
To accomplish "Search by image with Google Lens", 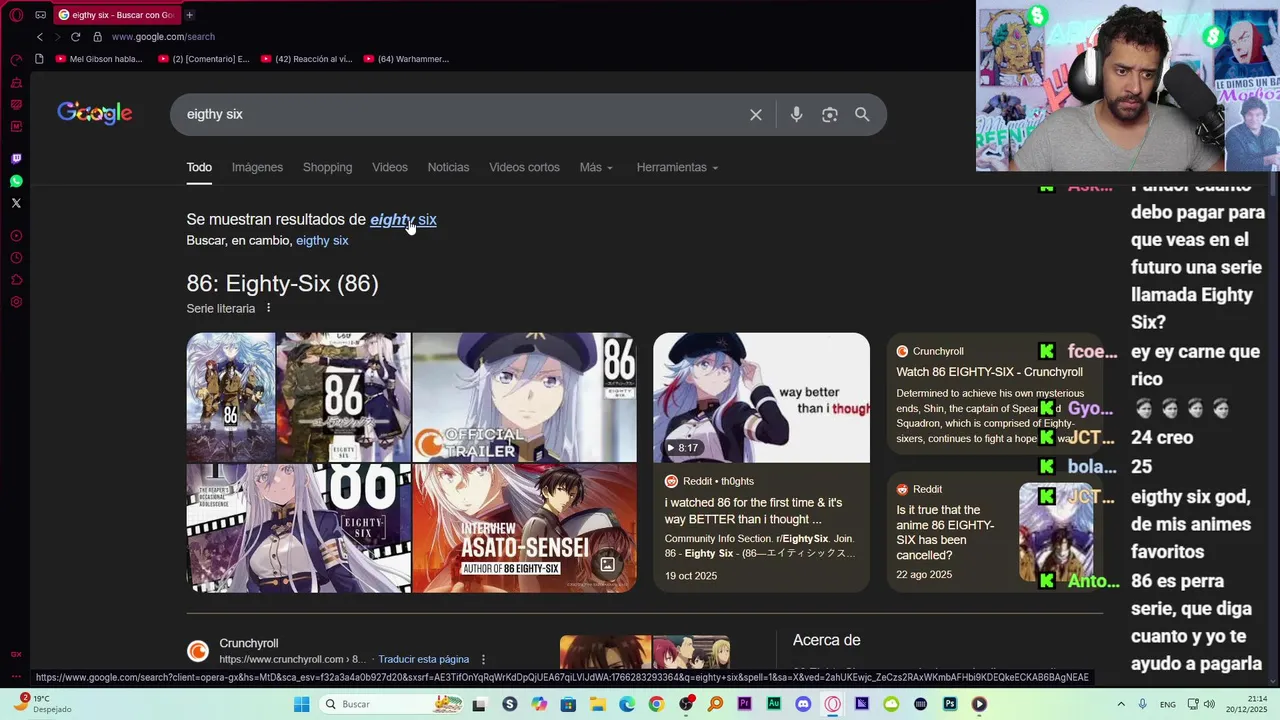I will 829,115.
